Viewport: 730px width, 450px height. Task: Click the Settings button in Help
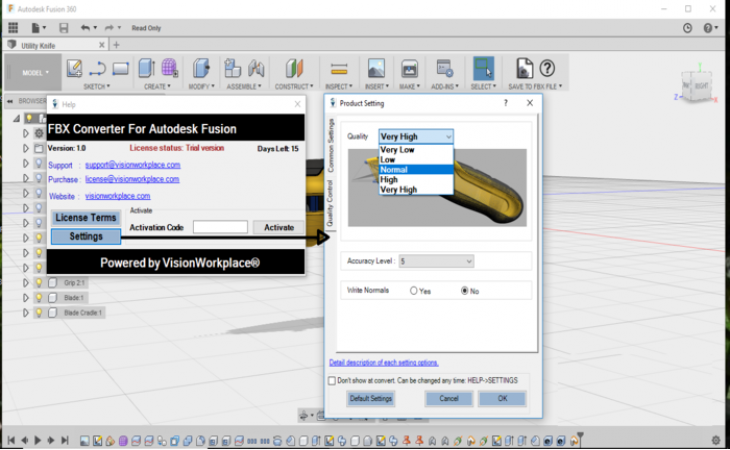(86, 236)
